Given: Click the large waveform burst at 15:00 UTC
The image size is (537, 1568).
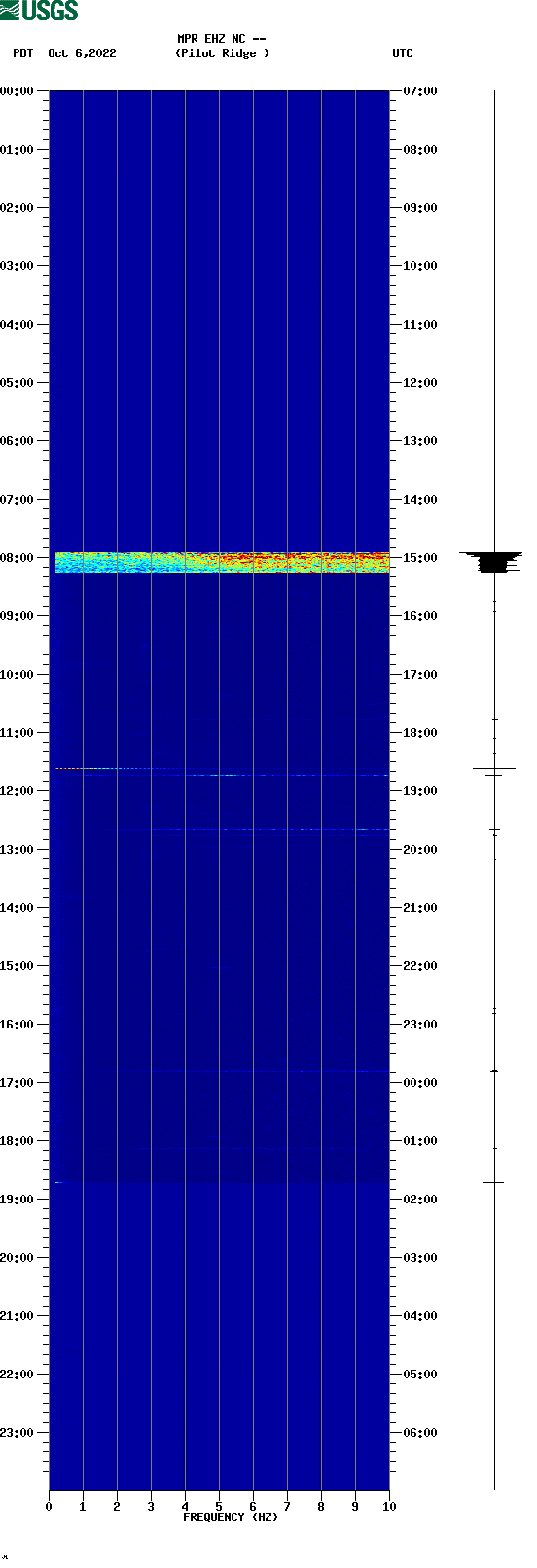Looking at the screenshot, I should click(x=493, y=562).
